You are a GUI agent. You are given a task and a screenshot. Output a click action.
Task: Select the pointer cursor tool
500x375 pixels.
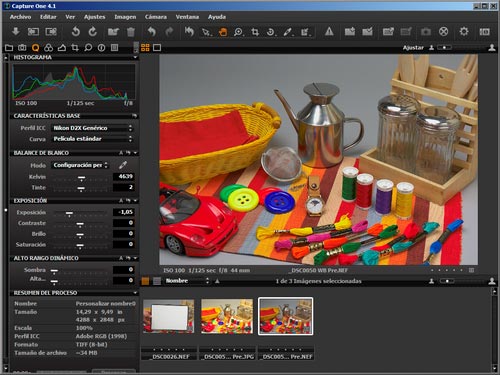click(207, 32)
